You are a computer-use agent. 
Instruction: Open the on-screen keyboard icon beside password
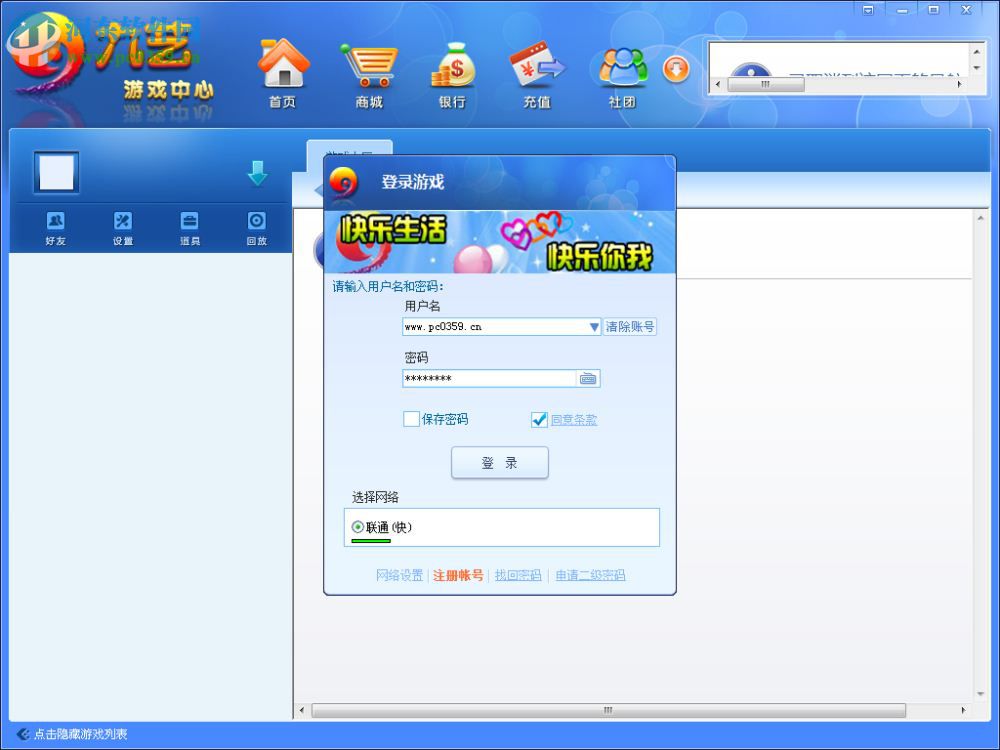tap(588, 378)
